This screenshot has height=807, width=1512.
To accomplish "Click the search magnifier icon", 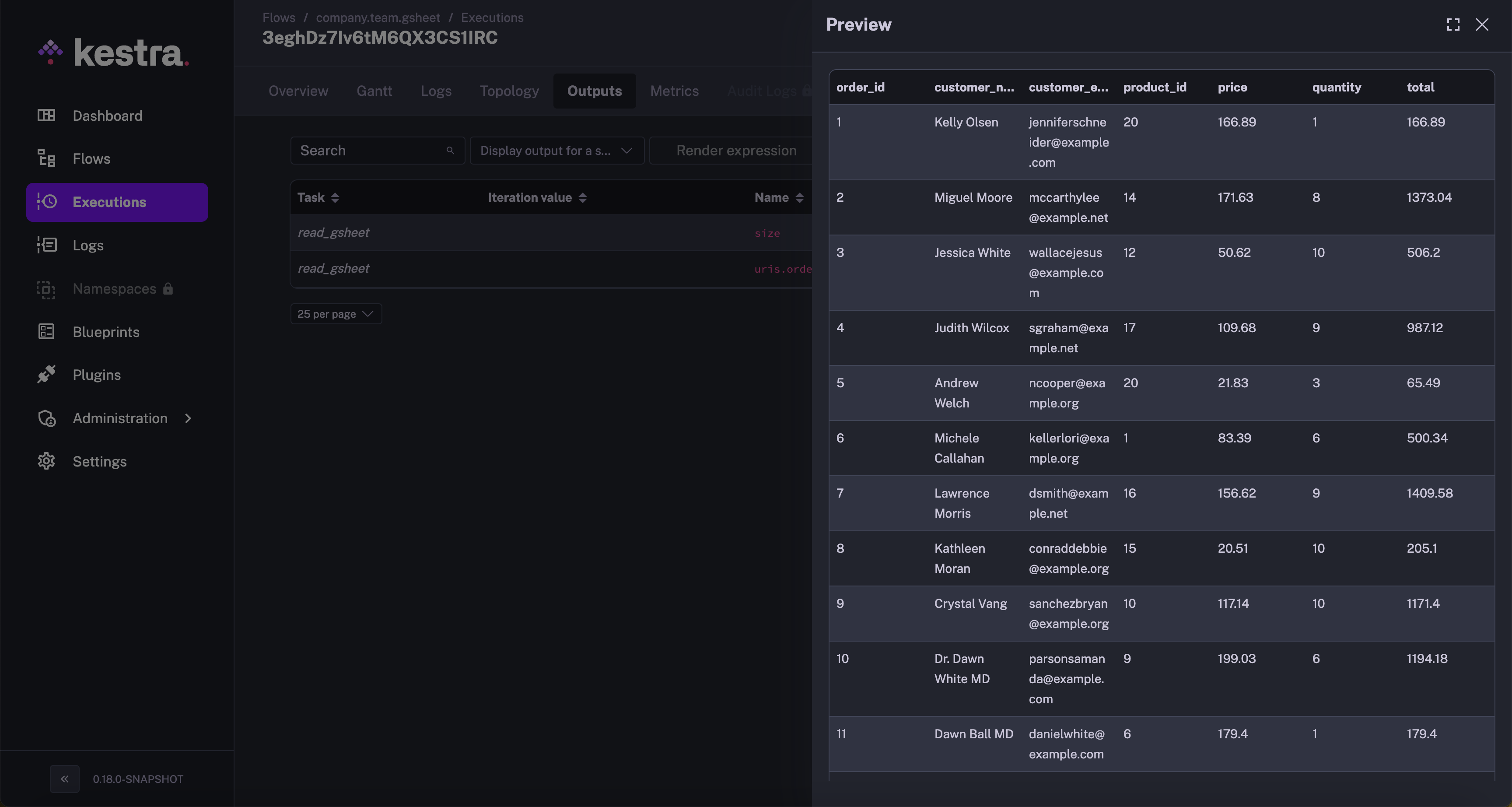I will 450,151.
